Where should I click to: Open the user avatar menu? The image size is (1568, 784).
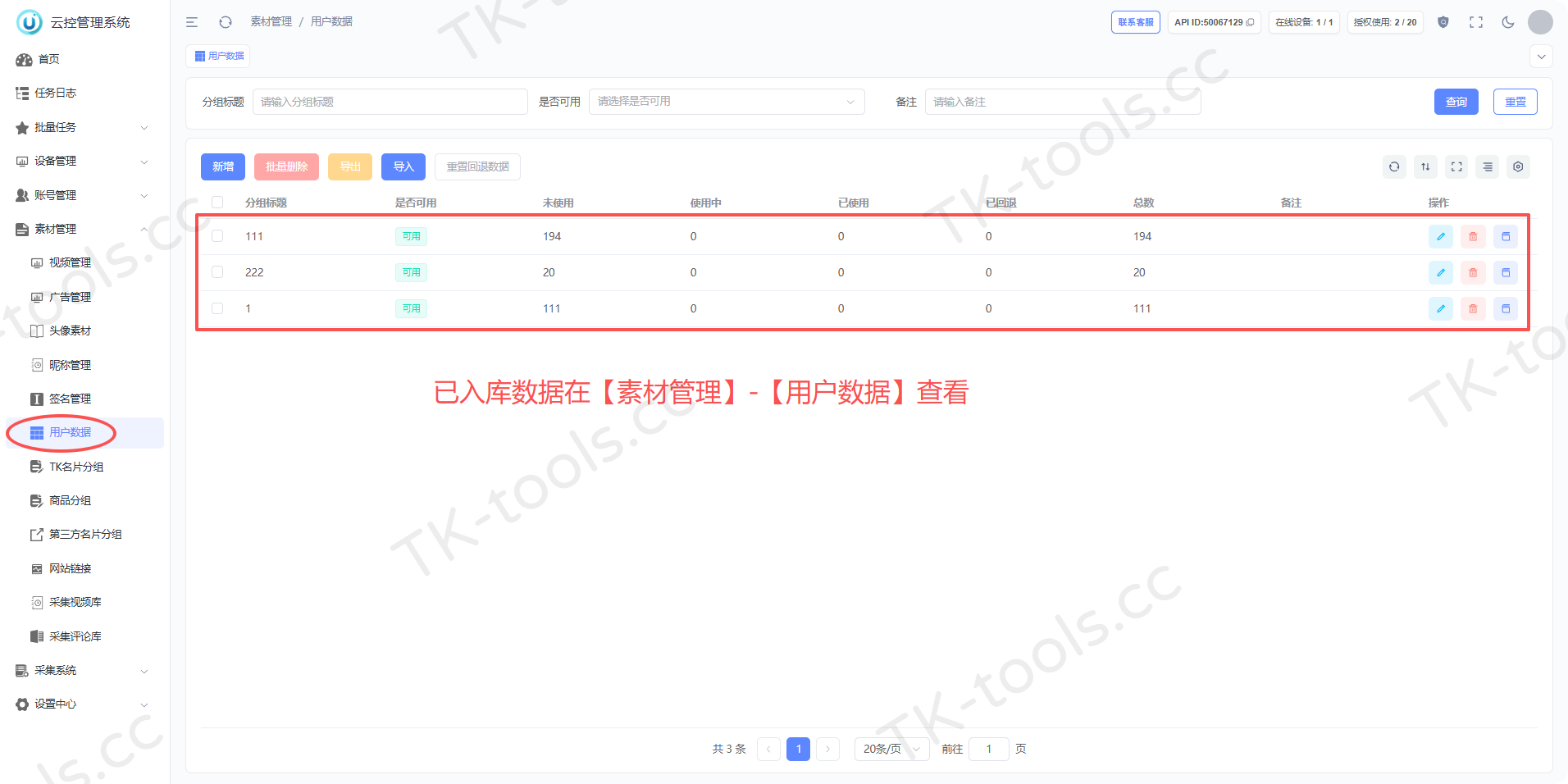coord(1540,22)
